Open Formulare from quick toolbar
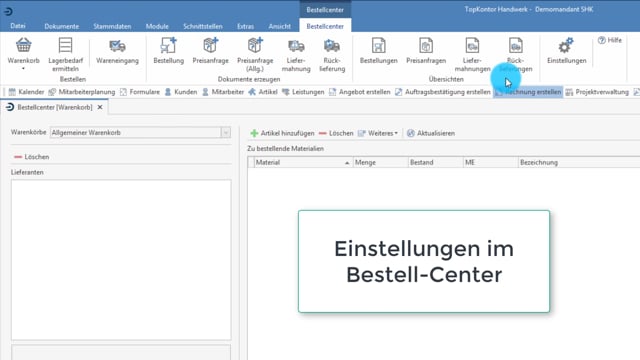The image size is (640, 360). (140, 92)
